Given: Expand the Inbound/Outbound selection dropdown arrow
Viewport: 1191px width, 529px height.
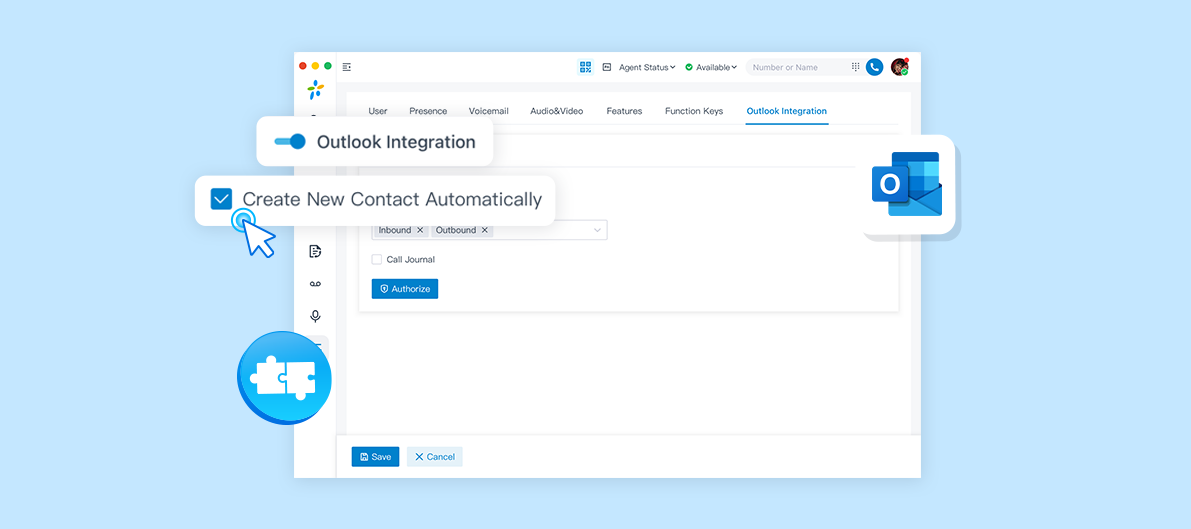Looking at the screenshot, I should (x=598, y=230).
